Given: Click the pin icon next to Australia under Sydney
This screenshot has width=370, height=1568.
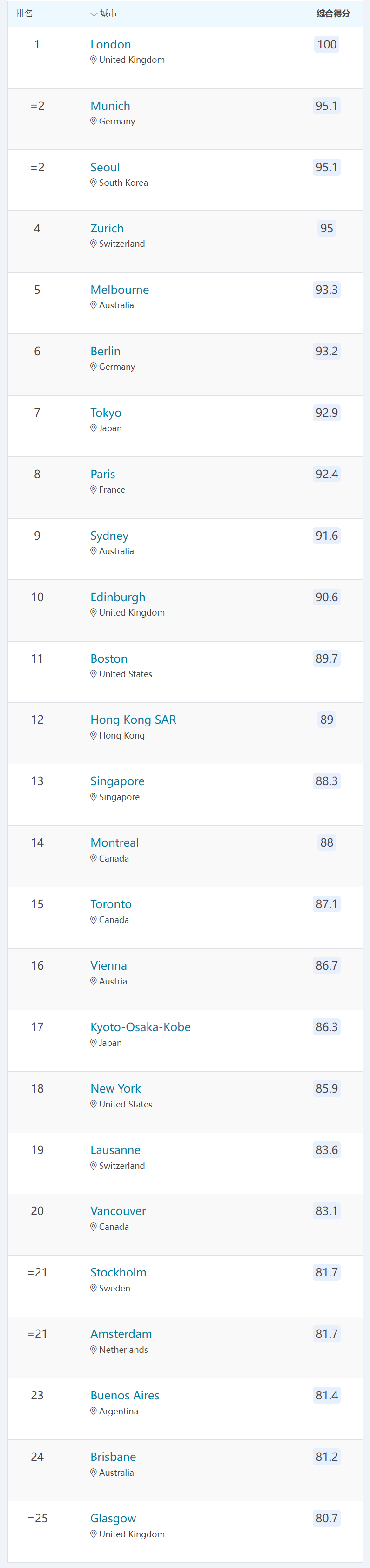Looking at the screenshot, I should point(93,551).
